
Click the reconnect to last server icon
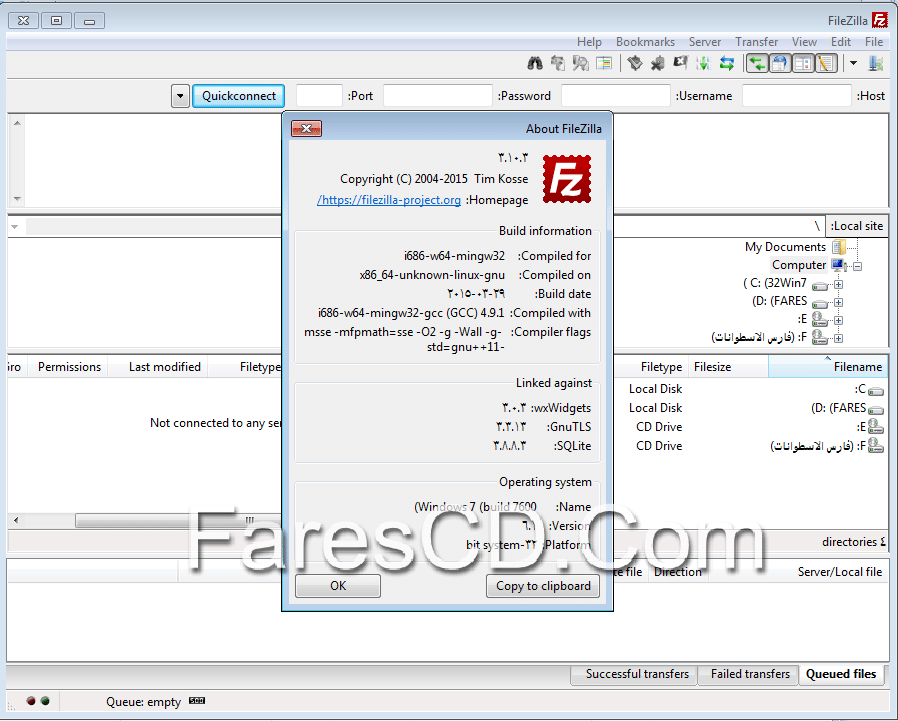pos(634,63)
